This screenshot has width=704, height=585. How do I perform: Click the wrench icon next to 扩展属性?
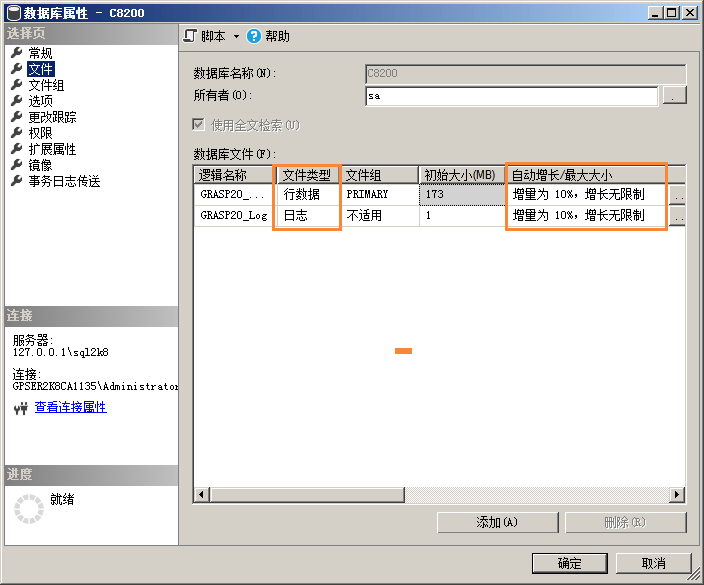17,149
